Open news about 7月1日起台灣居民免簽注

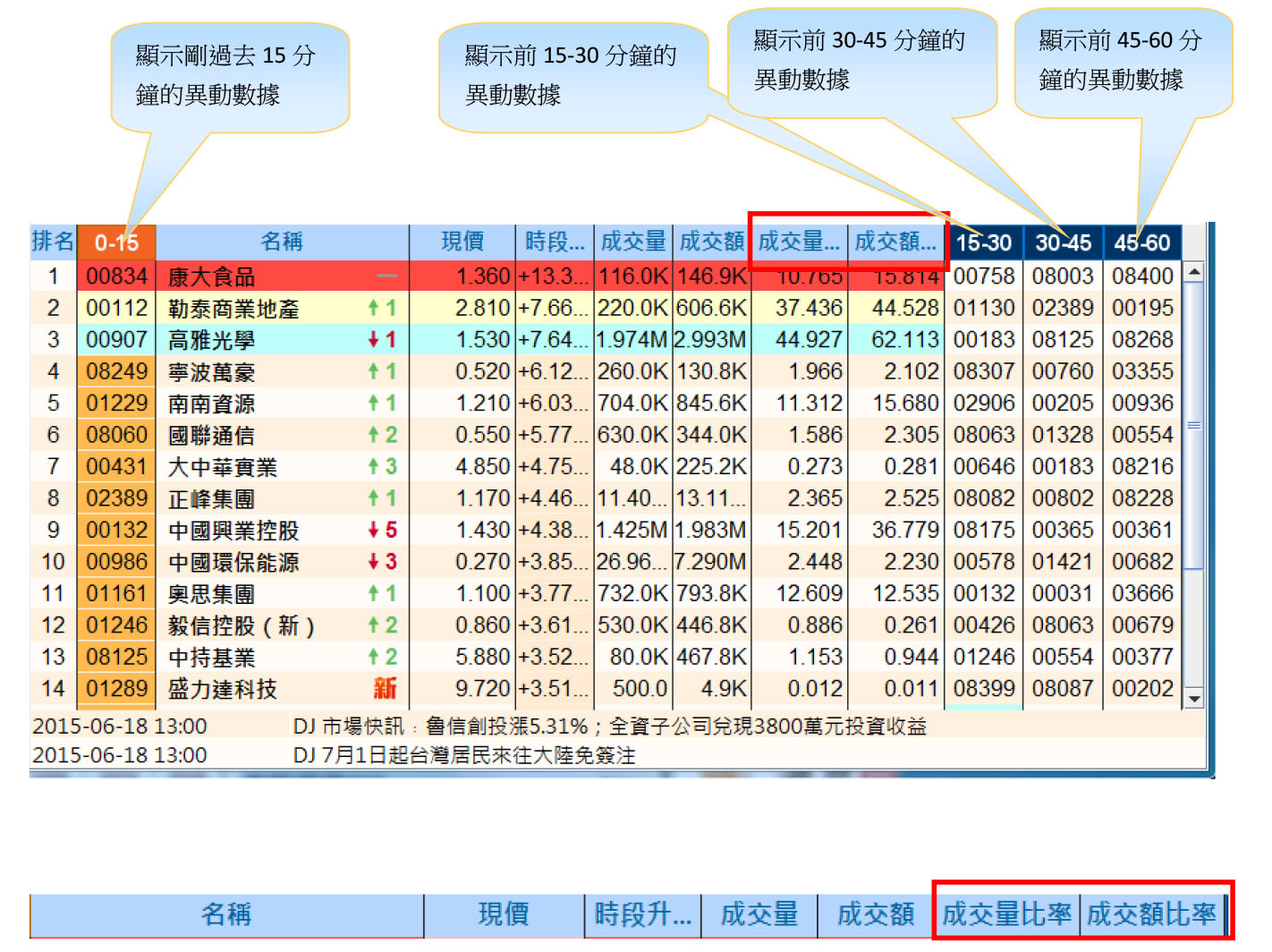pyautogui.click(x=464, y=756)
